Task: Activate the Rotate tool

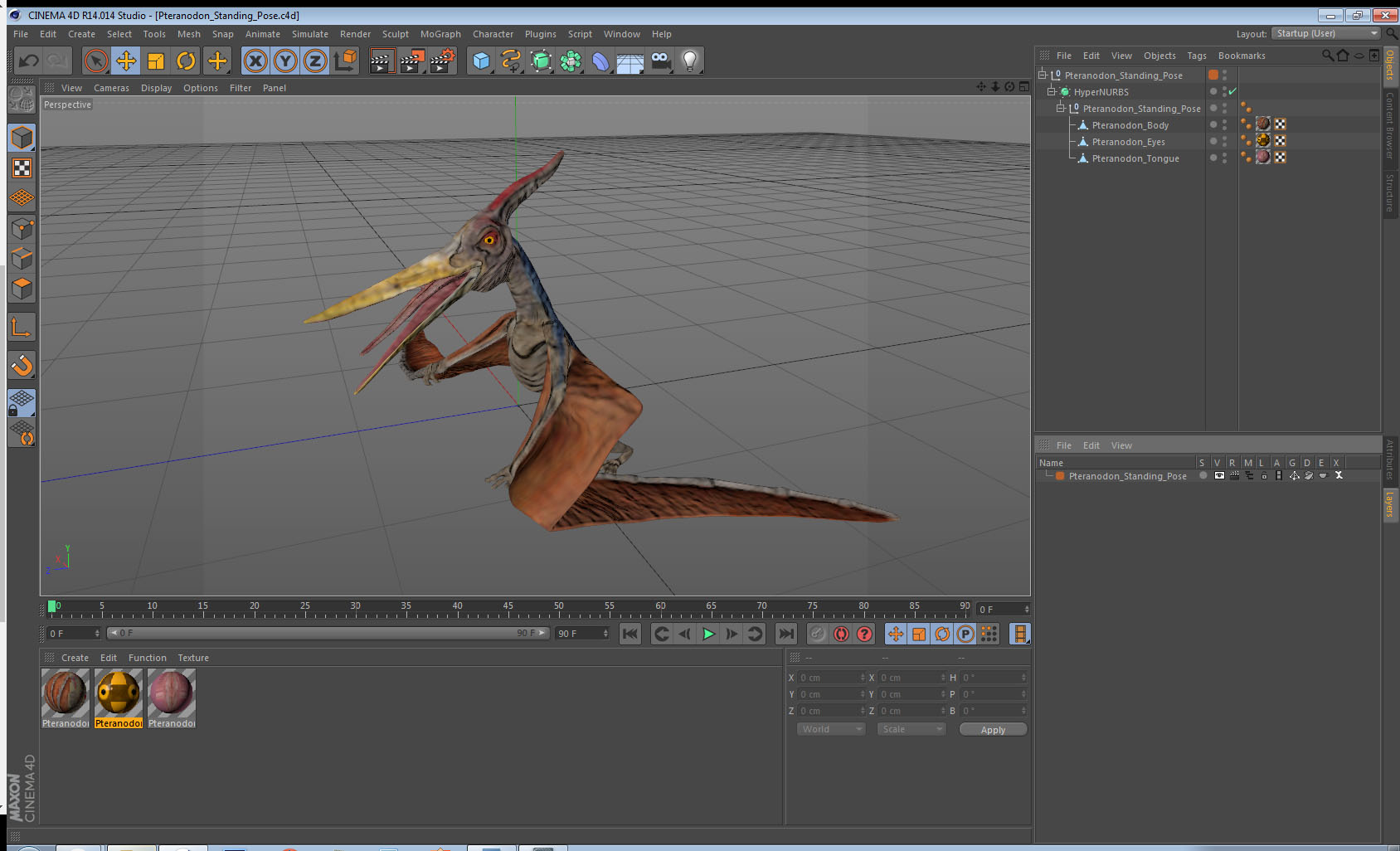Action: [x=187, y=61]
